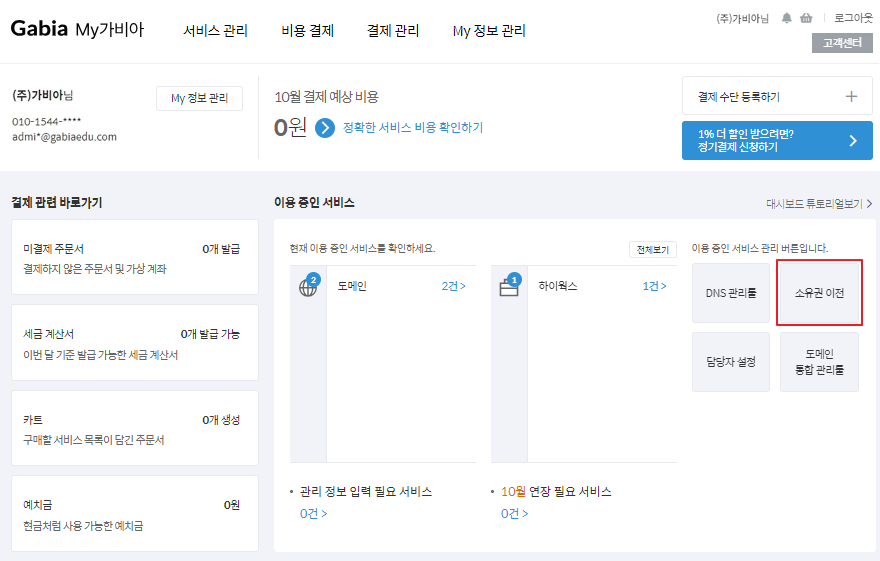
Task: Click the Hiworks briefcase icon
Action: coord(509,288)
